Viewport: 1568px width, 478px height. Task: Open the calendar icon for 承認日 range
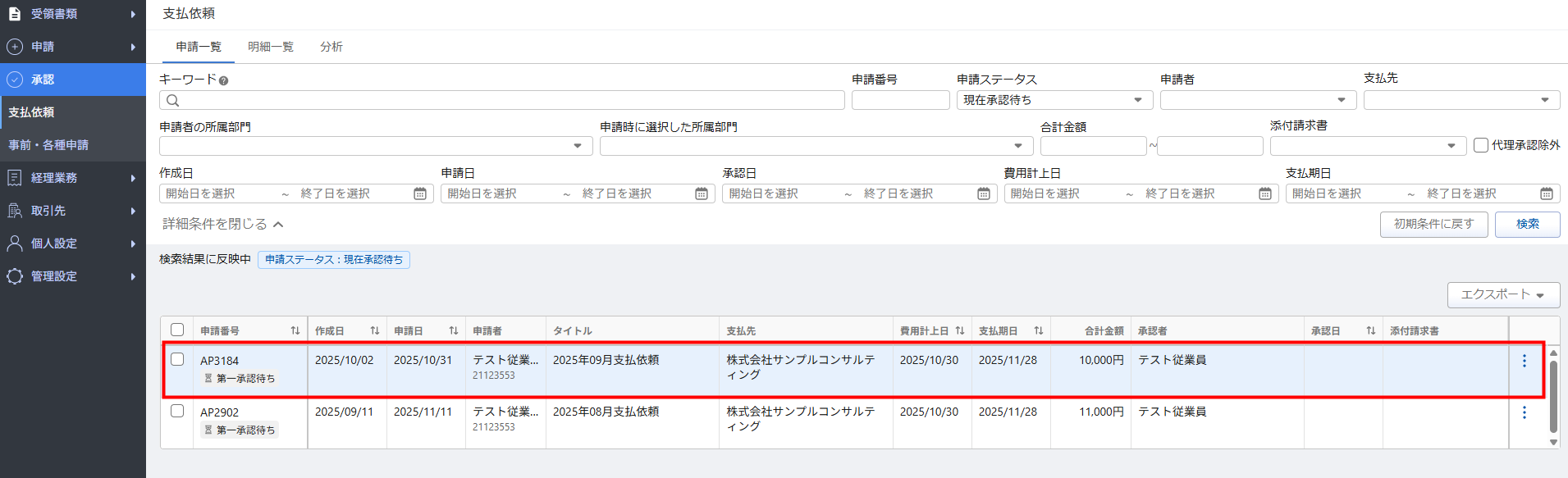click(x=983, y=193)
